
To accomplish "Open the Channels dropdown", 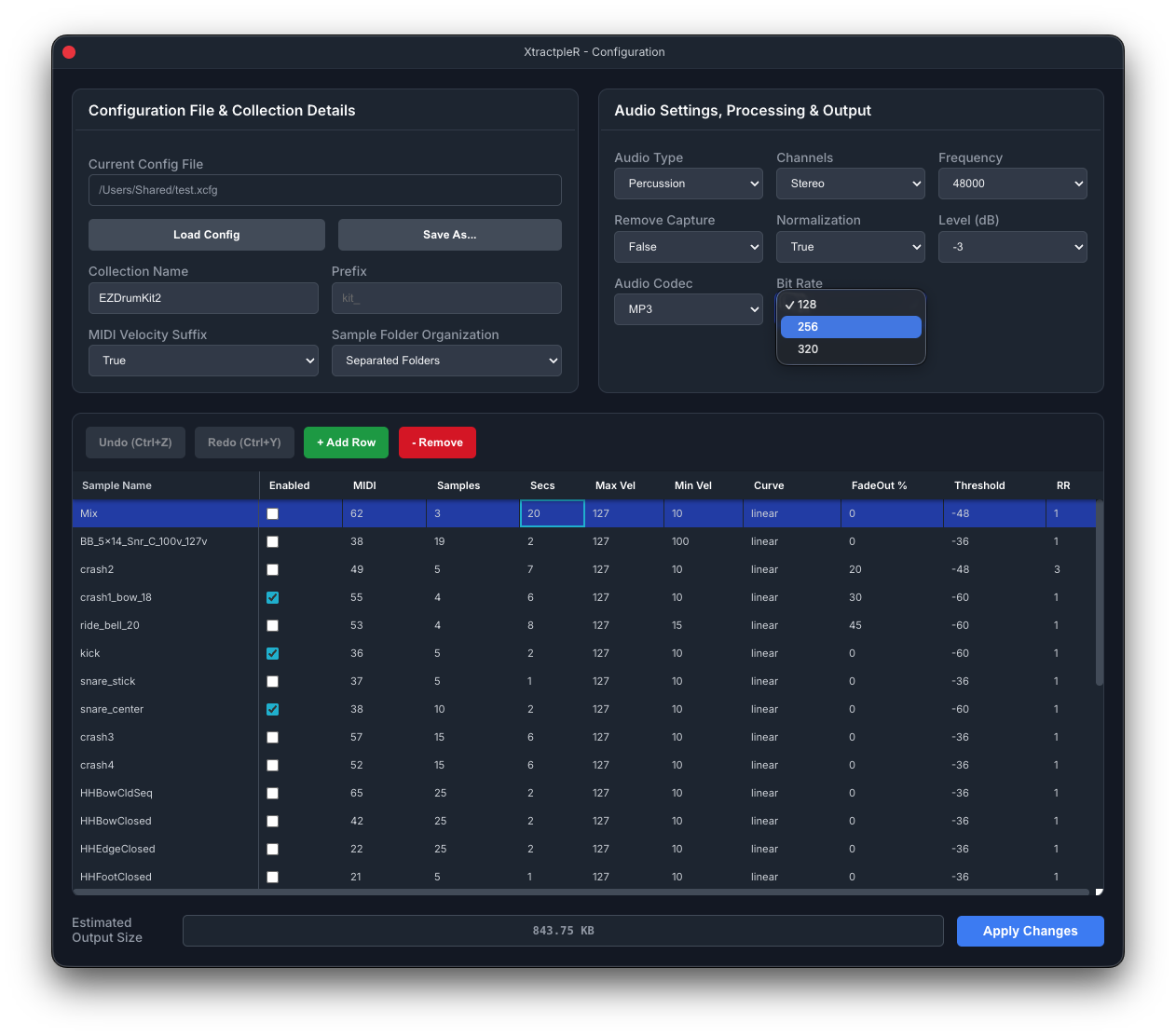I will pos(850,184).
